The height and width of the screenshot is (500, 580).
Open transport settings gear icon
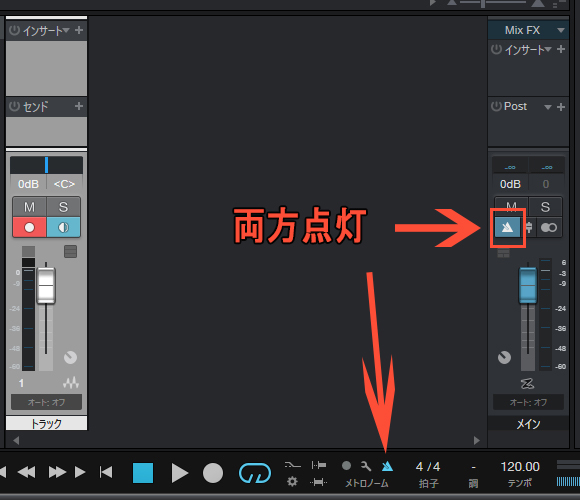[292, 482]
